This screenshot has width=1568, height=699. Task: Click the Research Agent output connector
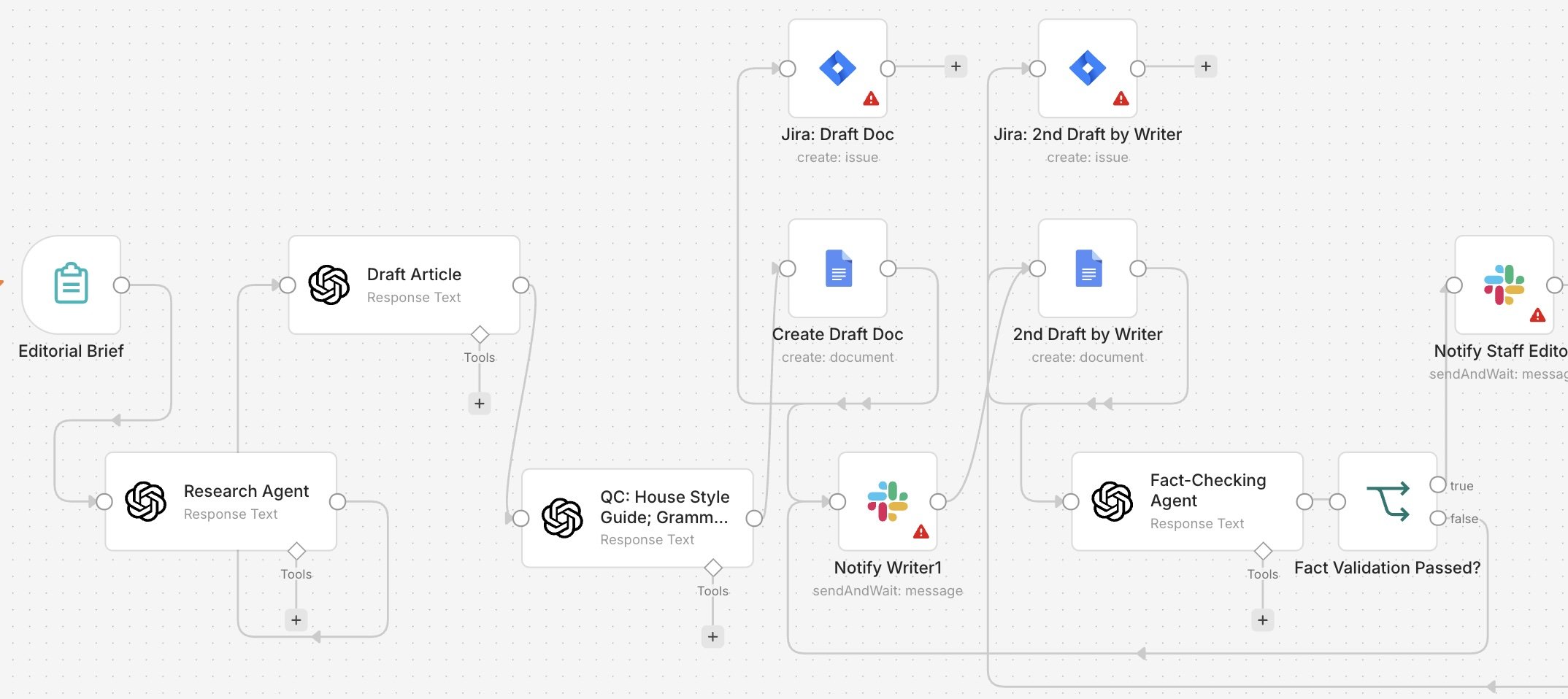pyautogui.click(x=337, y=502)
